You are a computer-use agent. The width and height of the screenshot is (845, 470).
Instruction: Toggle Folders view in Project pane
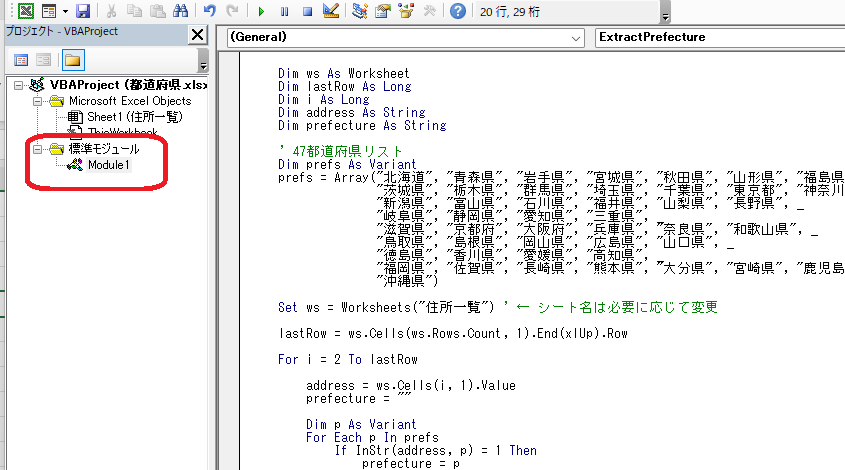click(73, 59)
